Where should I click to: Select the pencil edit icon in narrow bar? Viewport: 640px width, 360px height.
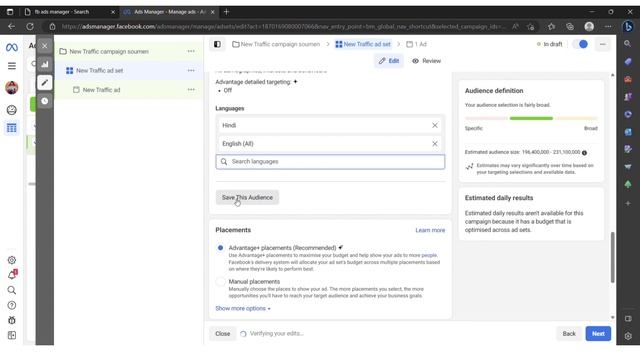45,82
